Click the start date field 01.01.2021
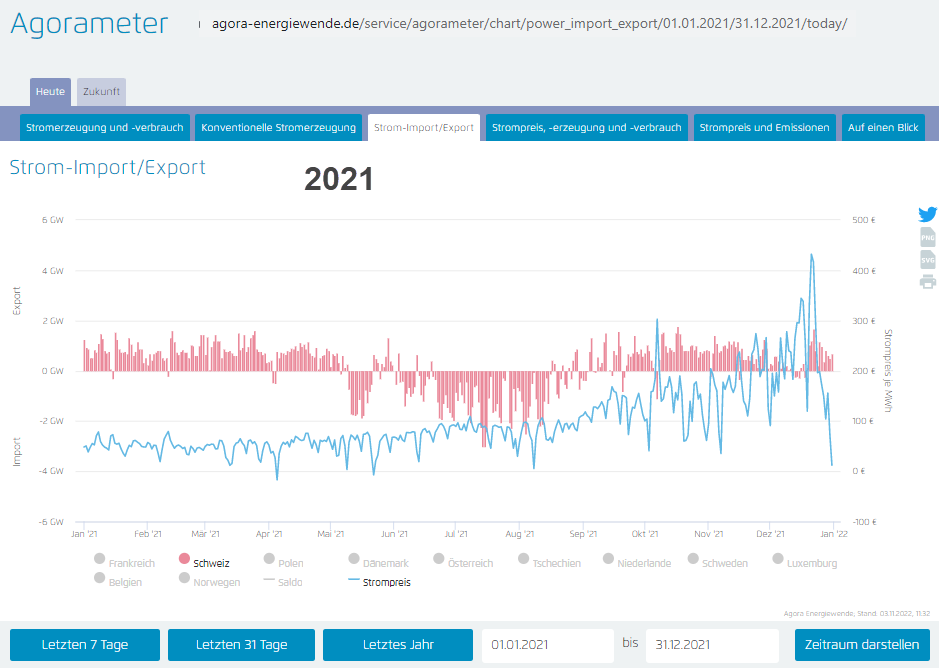Viewport: 939px width, 668px height. [548, 645]
